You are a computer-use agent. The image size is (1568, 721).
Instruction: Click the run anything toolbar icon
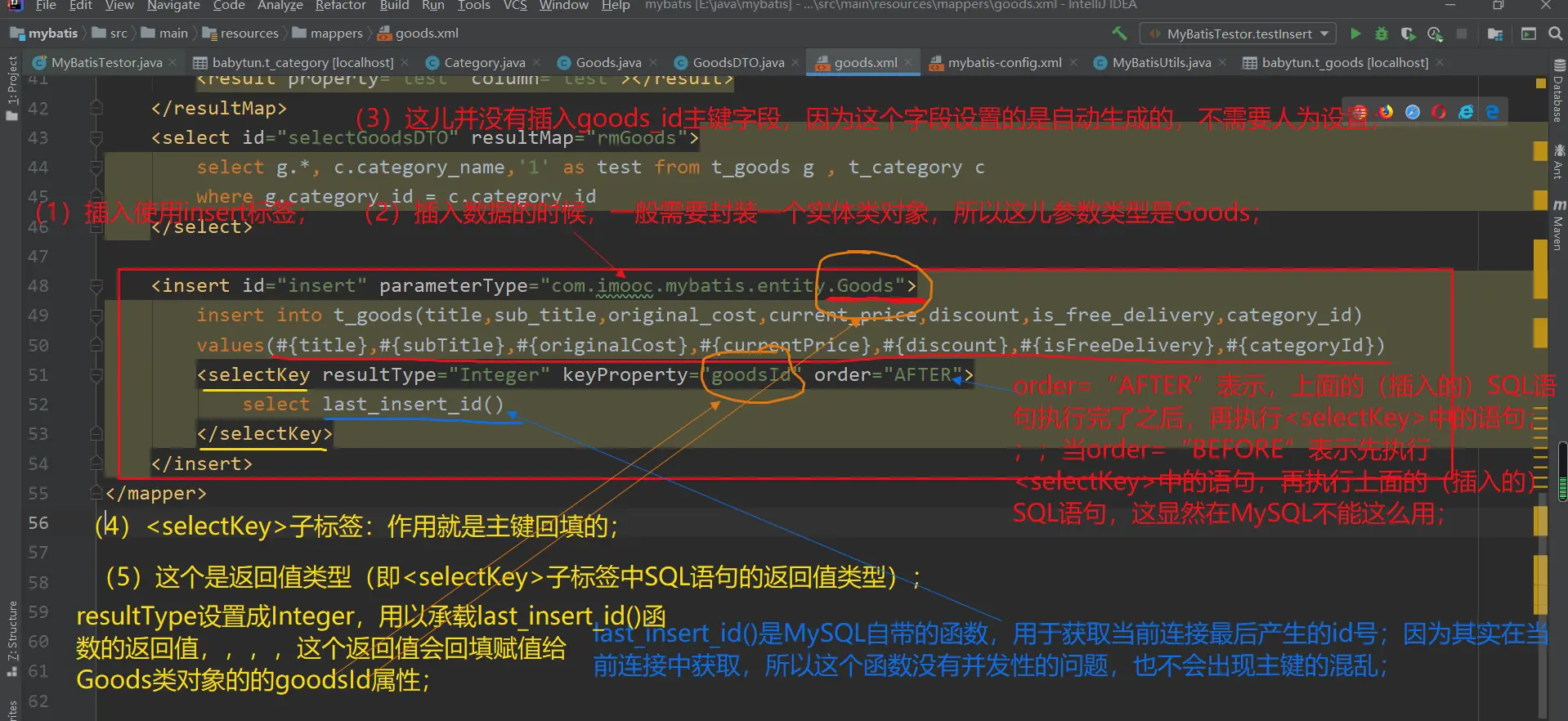point(1529,34)
